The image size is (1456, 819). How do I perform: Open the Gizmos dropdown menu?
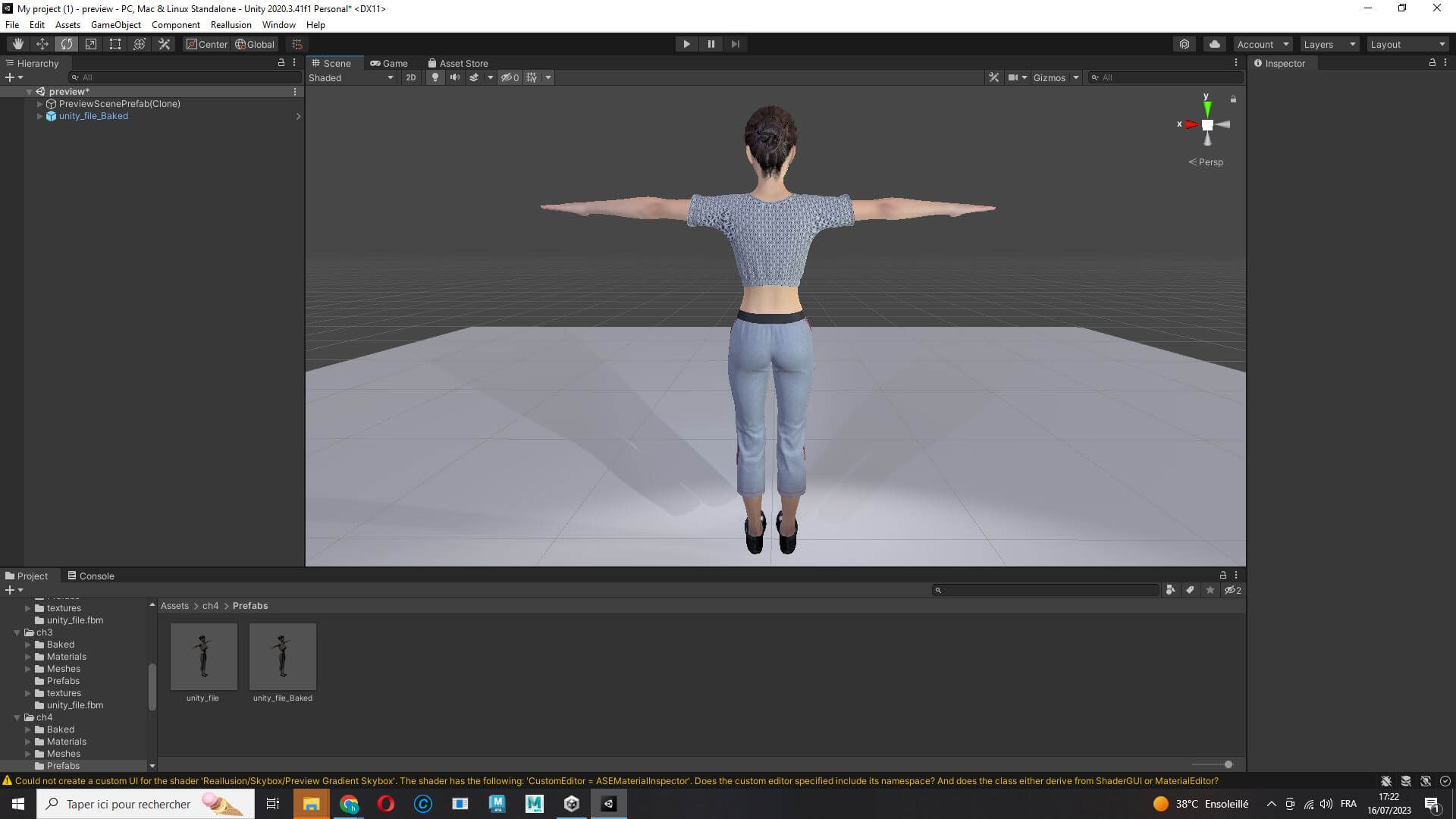[1055, 77]
